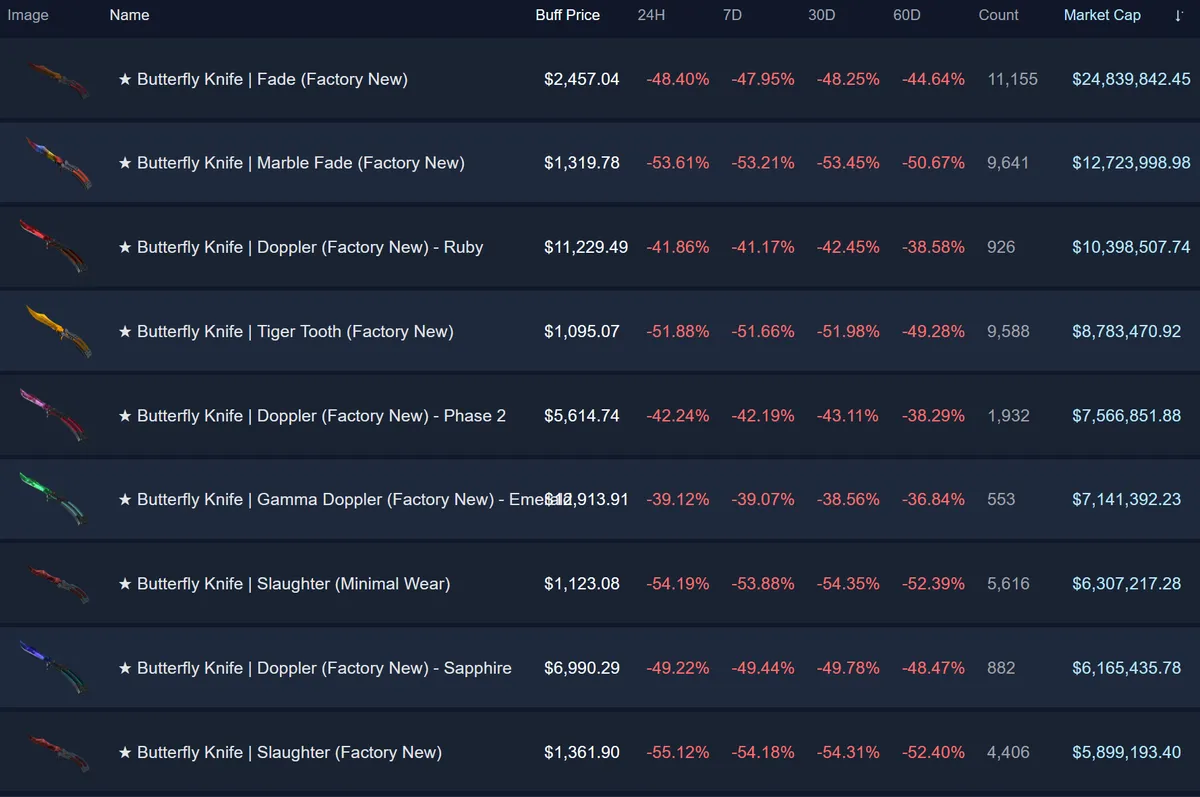Image resolution: width=1200 pixels, height=797 pixels.
Task: Click the Fade Butterfly Knife thumbnail image
Action: click(x=57, y=80)
